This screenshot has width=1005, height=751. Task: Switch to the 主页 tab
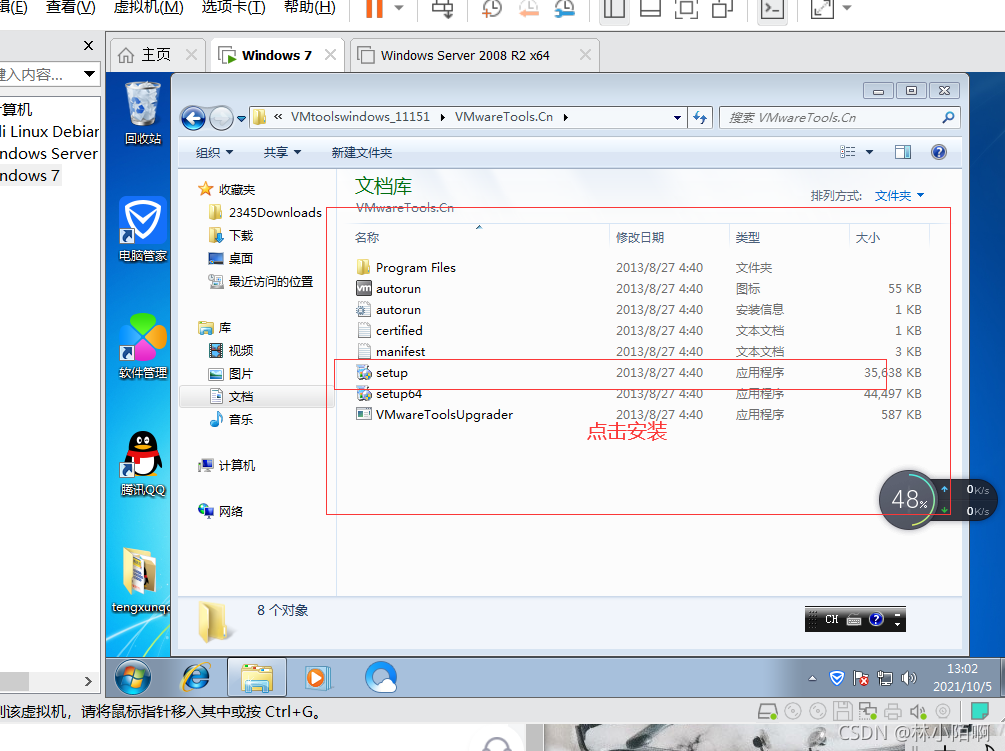[x=156, y=55]
